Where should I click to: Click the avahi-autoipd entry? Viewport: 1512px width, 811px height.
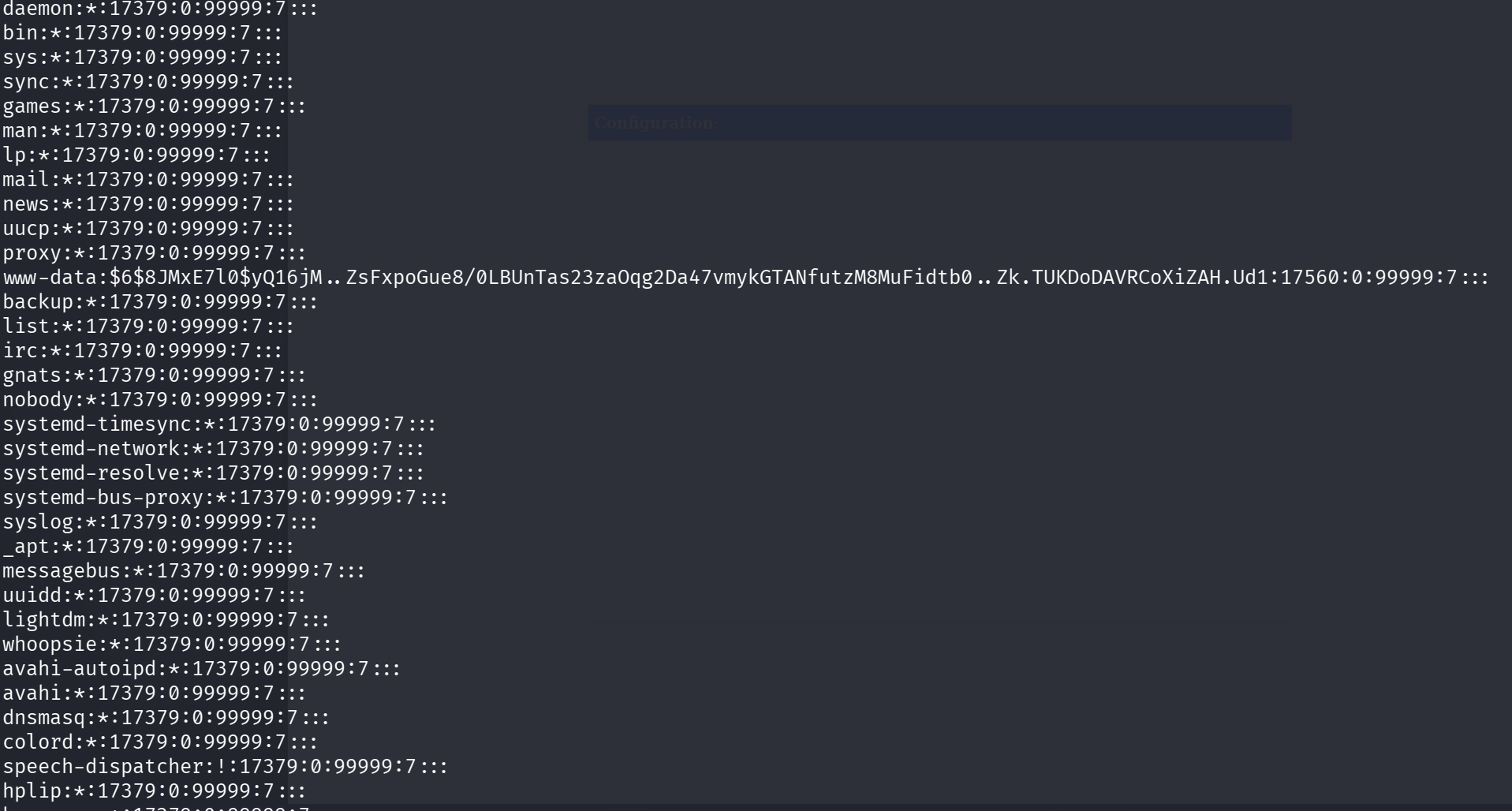click(x=202, y=669)
